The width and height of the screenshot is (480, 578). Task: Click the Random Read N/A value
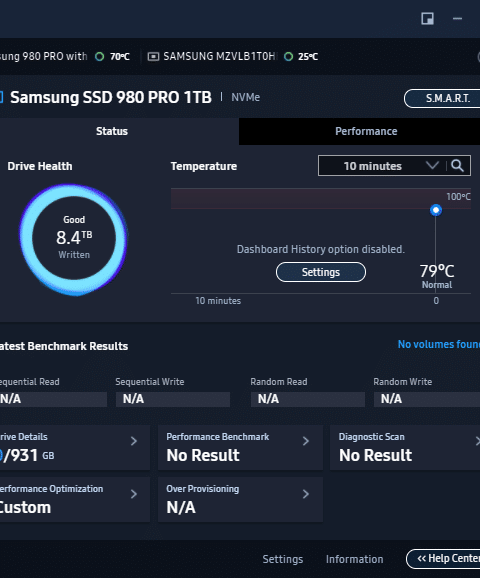tap(308, 399)
